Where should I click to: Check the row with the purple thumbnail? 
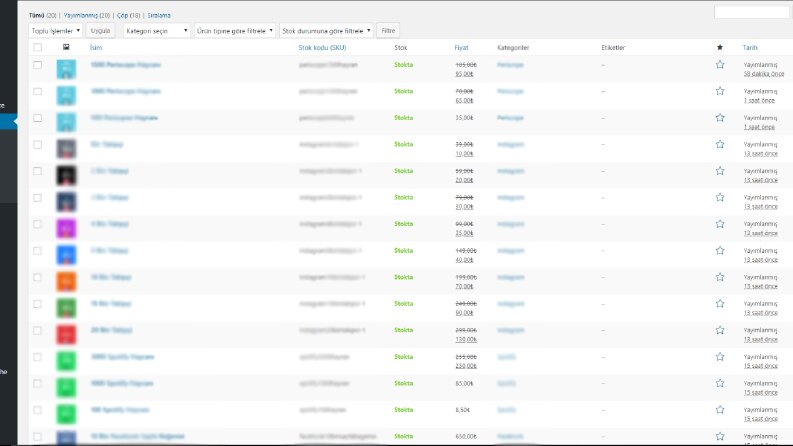pyautogui.click(x=37, y=224)
